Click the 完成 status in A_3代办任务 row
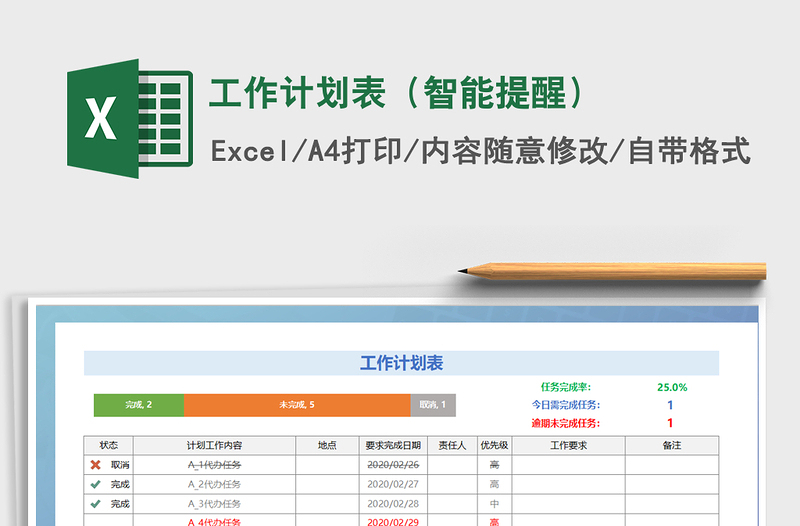This screenshot has height=526, width=800. tap(120, 504)
